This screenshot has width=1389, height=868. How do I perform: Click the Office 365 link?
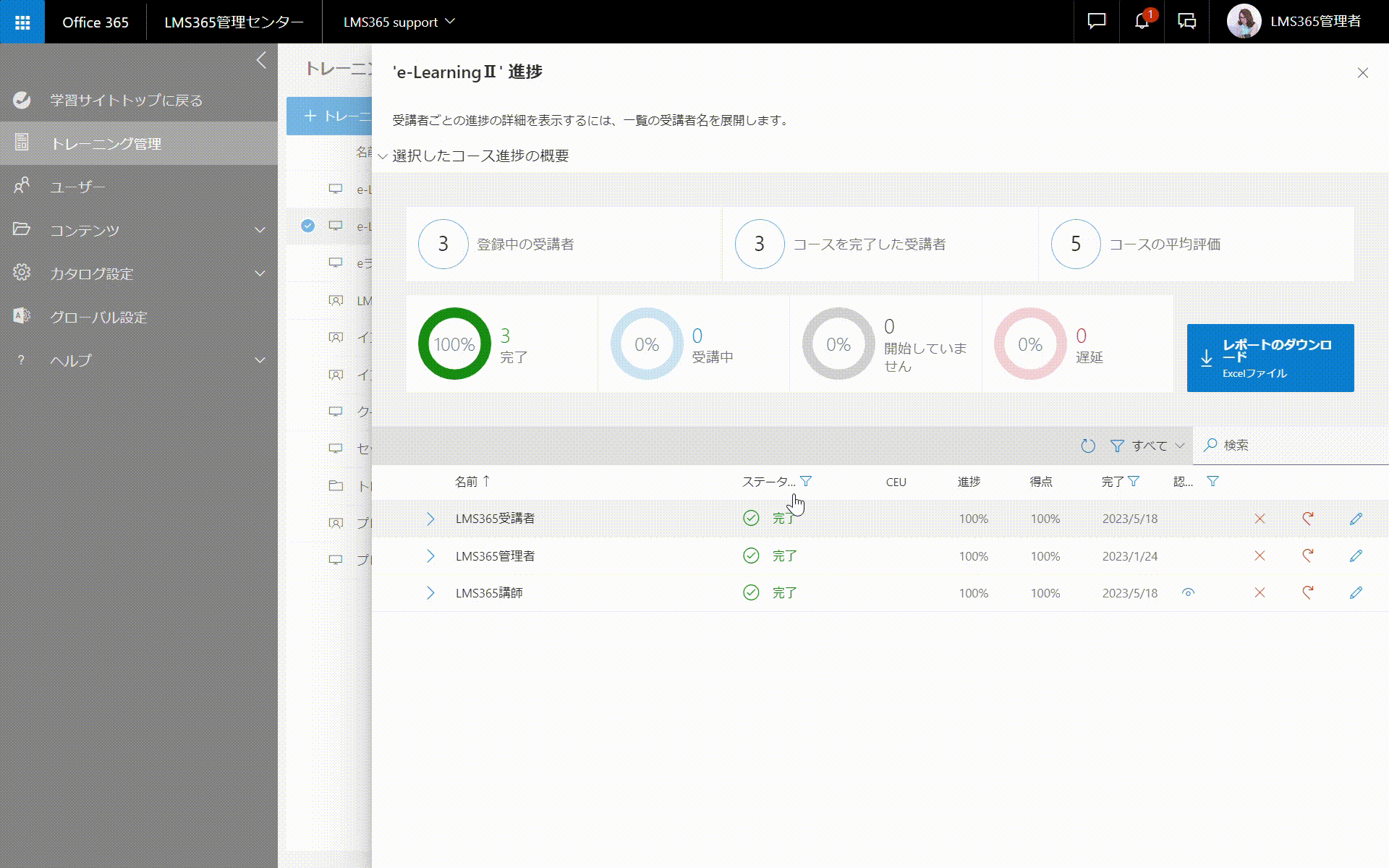[x=95, y=22]
